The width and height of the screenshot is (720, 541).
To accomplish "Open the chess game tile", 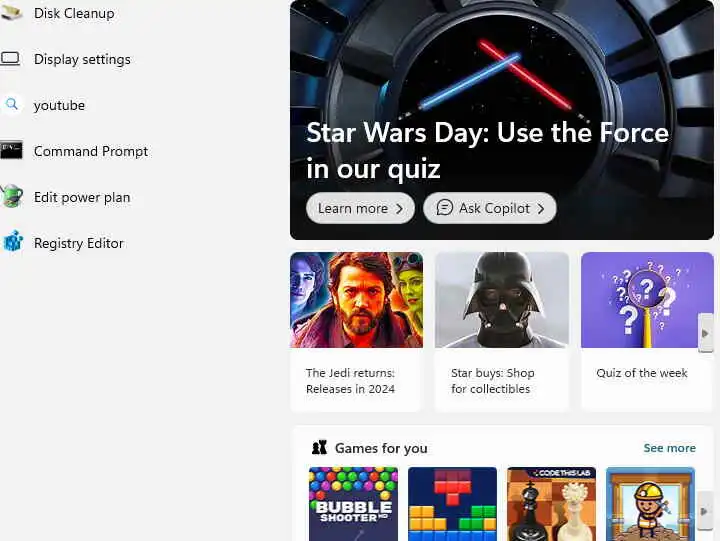I will 551,504.
